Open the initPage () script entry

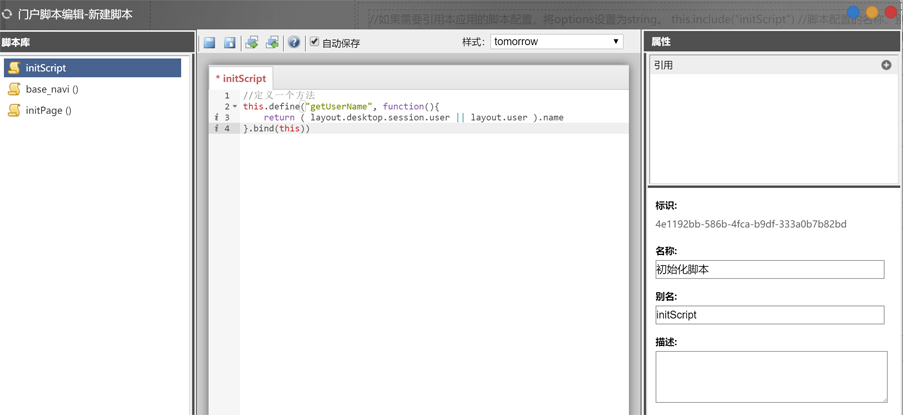click(48, 111)
